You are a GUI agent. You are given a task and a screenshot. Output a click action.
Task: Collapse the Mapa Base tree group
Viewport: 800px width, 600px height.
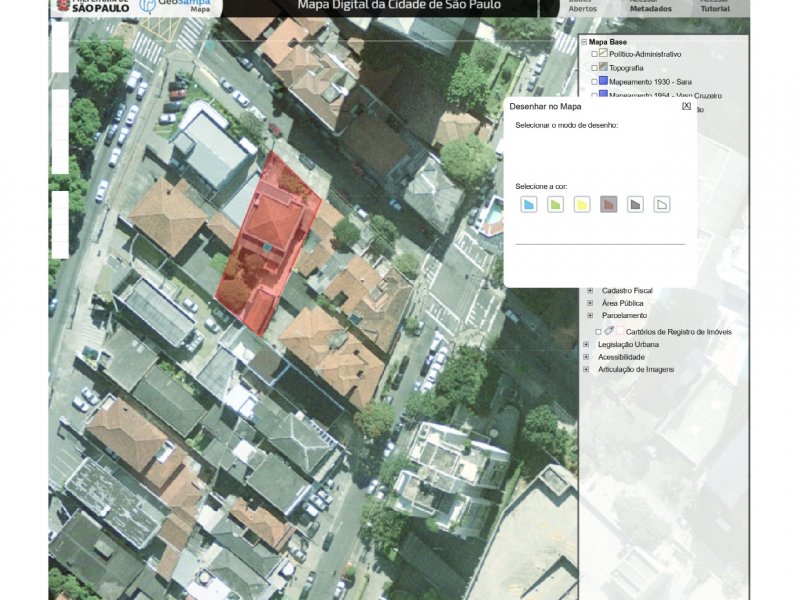tap(583, 42)
